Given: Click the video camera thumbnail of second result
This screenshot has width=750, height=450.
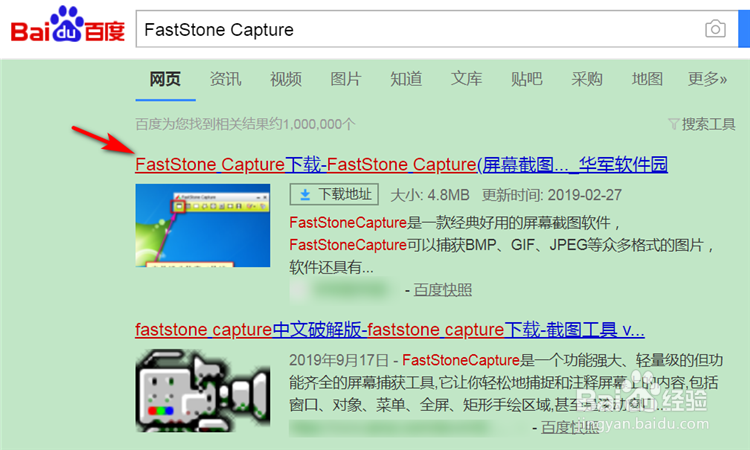Looking at the screenshot, I should click(203, 391).
